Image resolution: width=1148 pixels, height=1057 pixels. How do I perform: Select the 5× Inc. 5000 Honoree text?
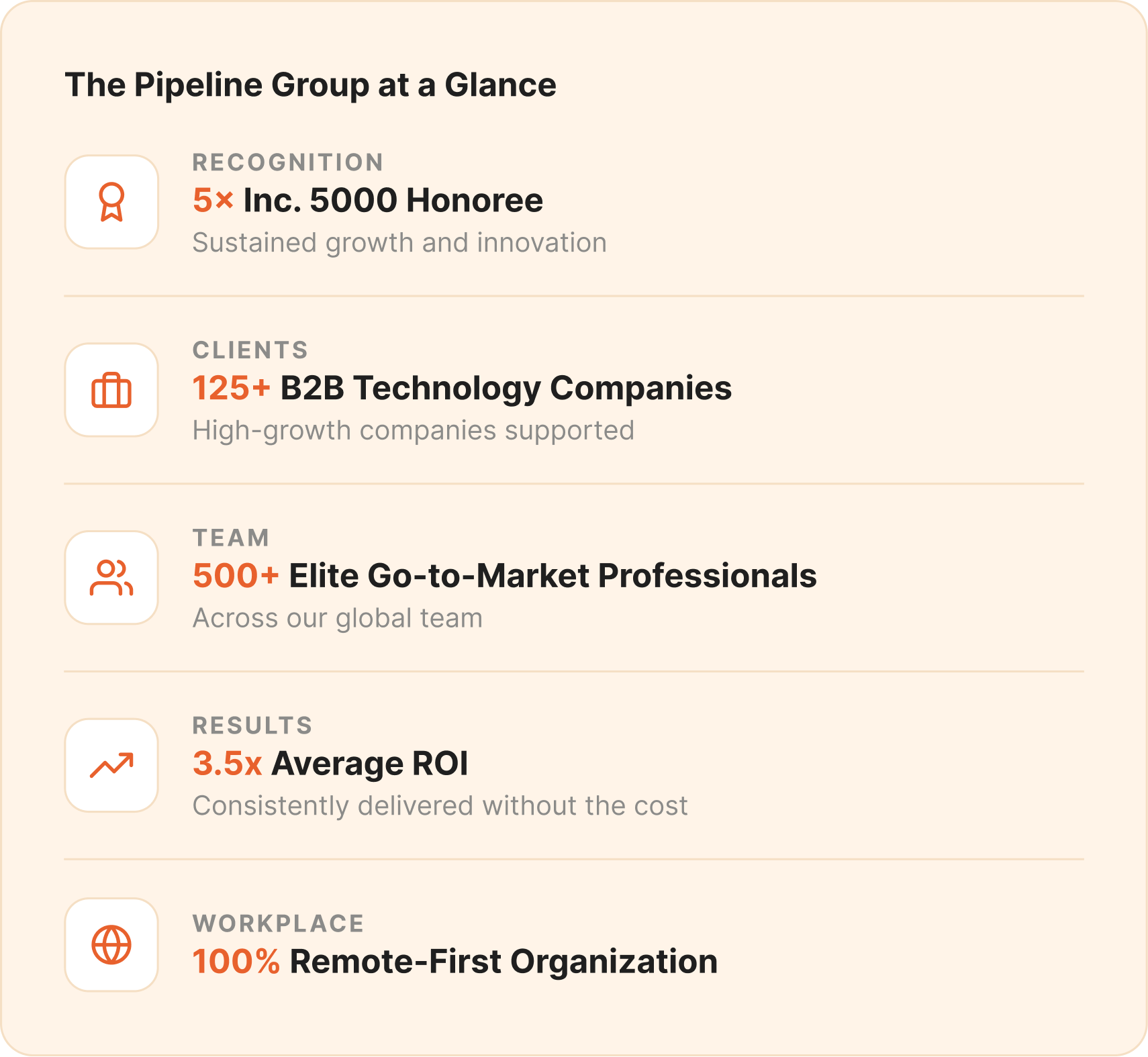click(x=368, y=200)
